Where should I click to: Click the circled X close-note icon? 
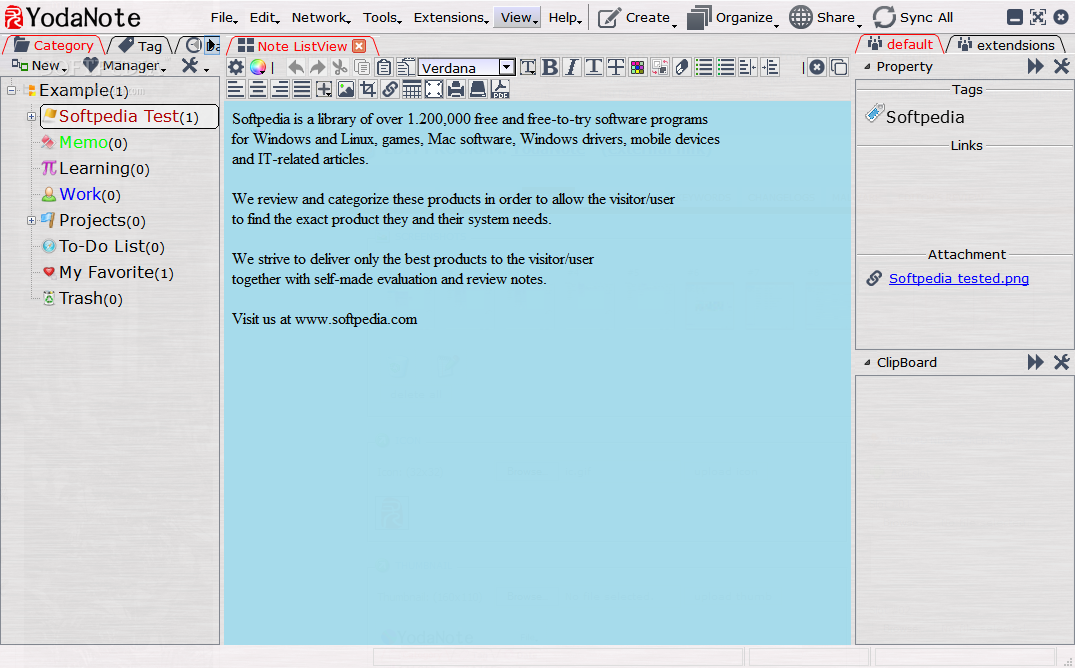[817, 67]
